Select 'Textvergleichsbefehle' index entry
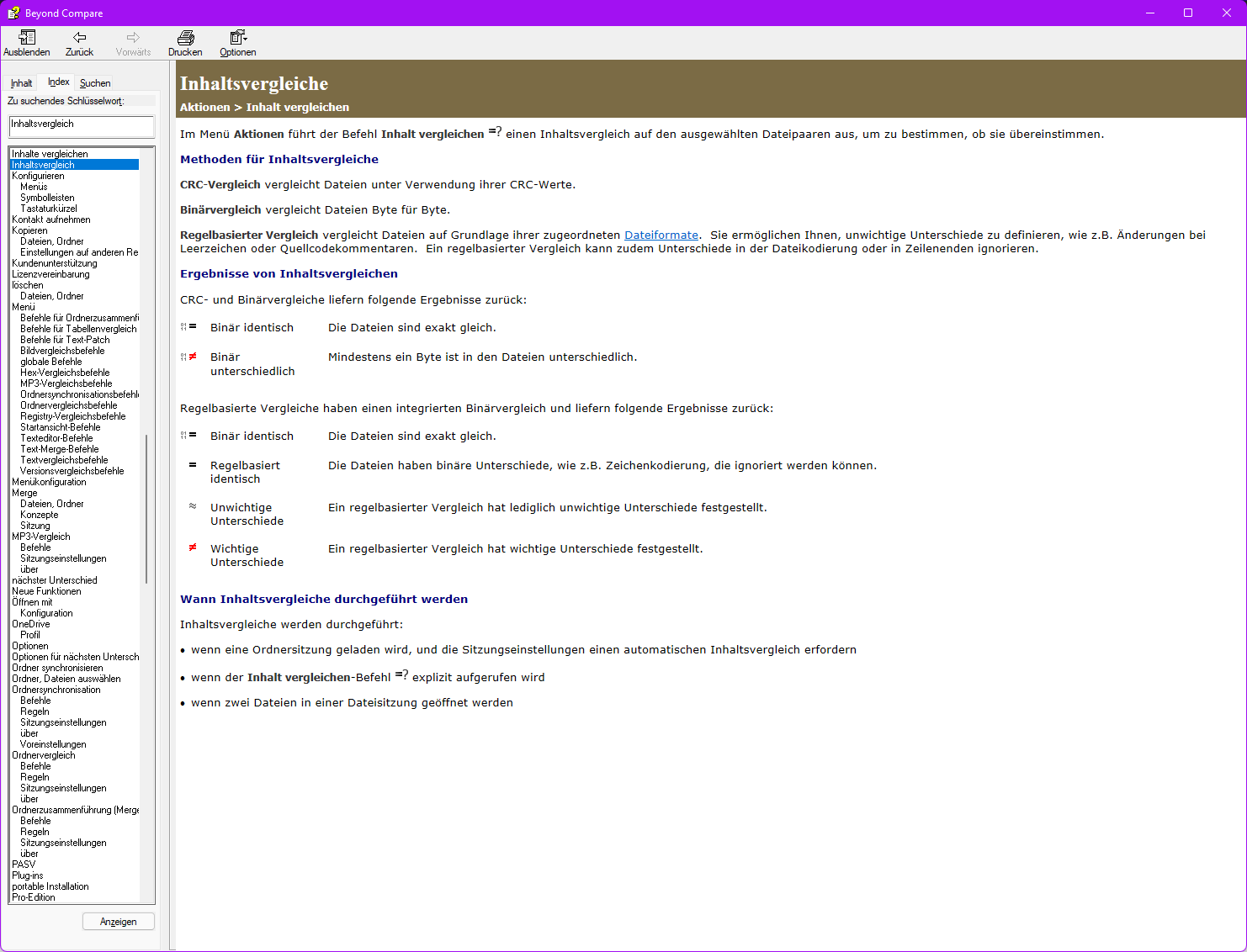This screenshot has height=952, width=1247. 64,460
